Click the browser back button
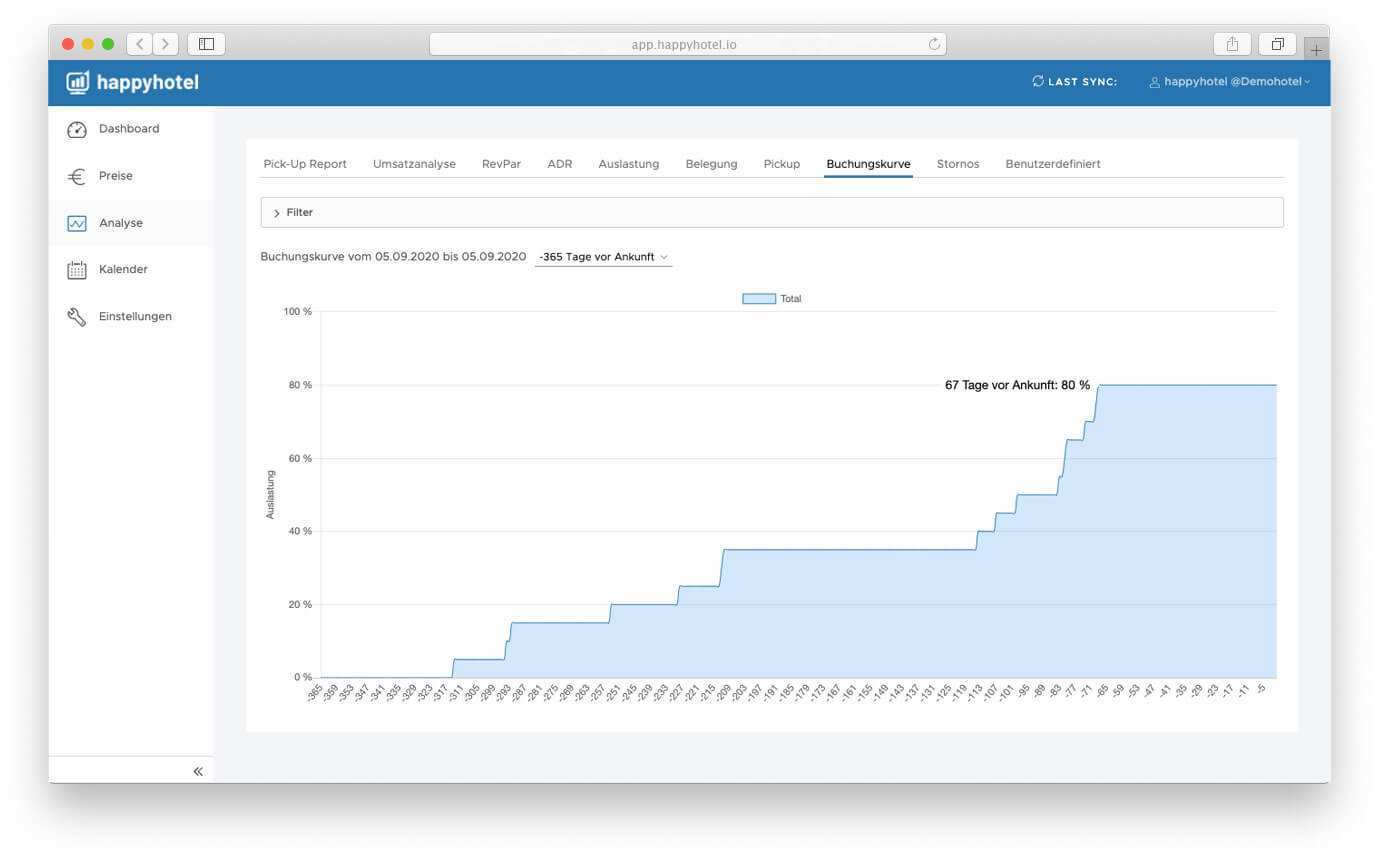 click(x=140, y=44)
